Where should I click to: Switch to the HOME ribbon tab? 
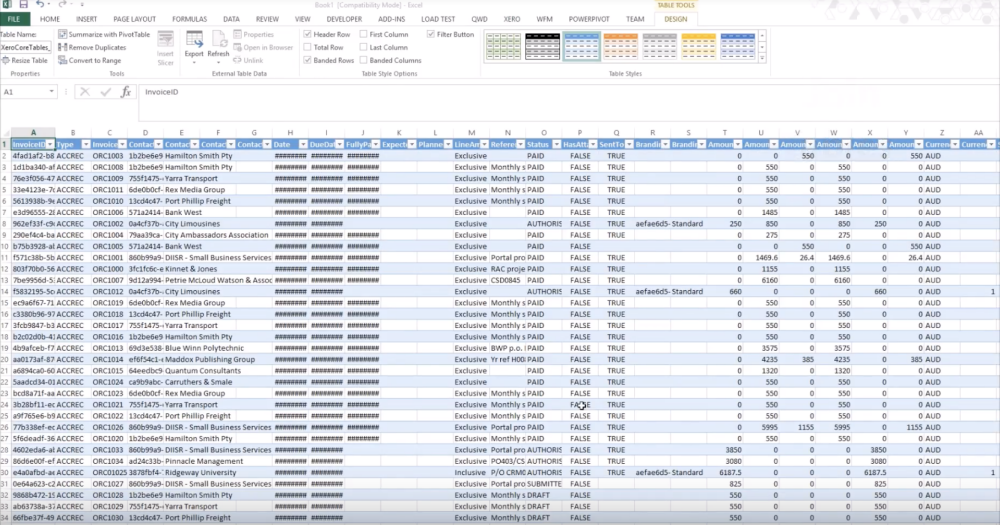point(50,19)
